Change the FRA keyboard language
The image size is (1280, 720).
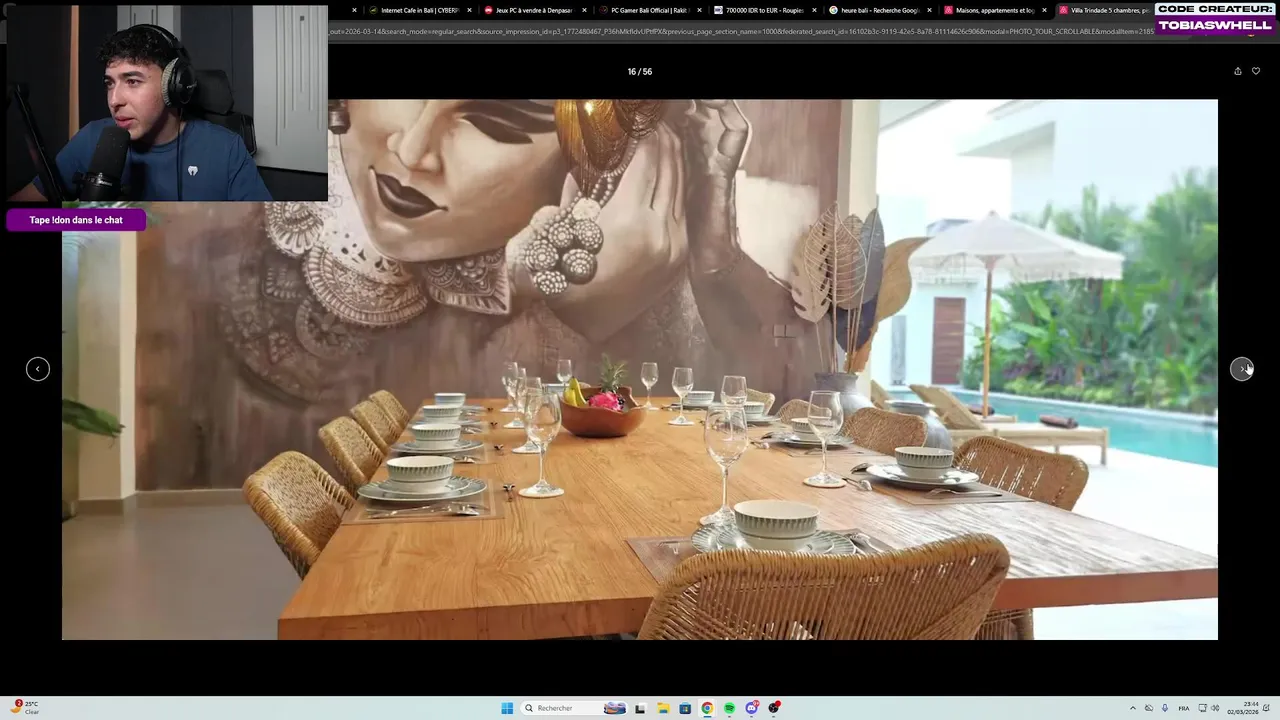(1184, 708)
